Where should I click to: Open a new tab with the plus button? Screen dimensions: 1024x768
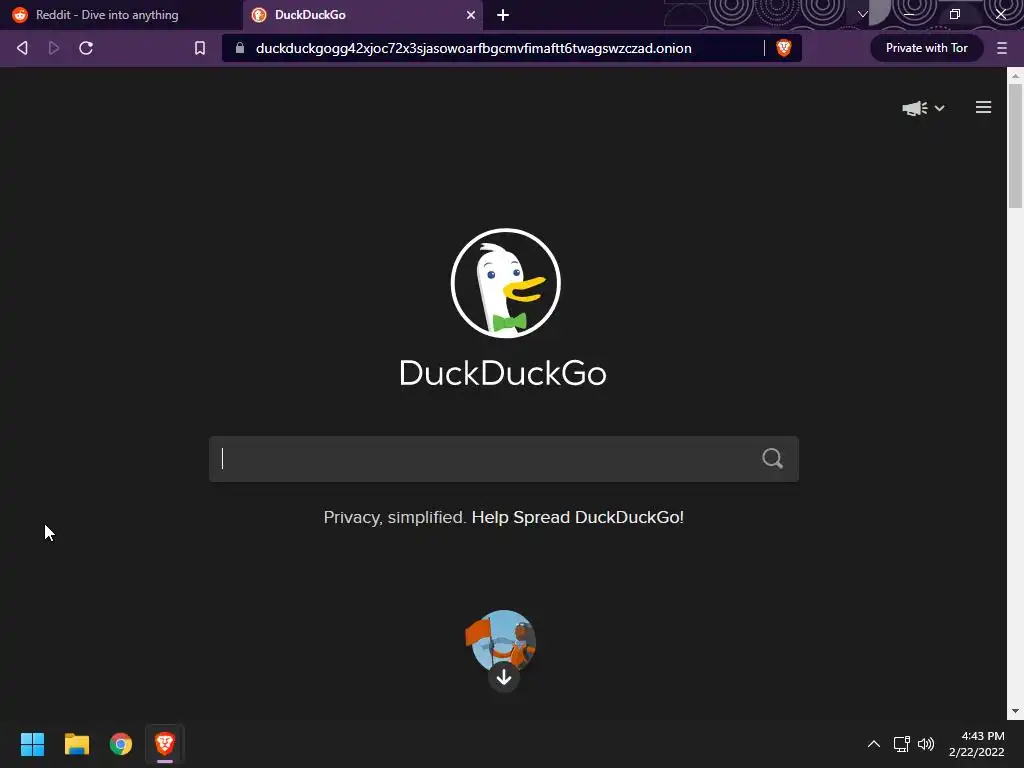click(x=502, y=15)
